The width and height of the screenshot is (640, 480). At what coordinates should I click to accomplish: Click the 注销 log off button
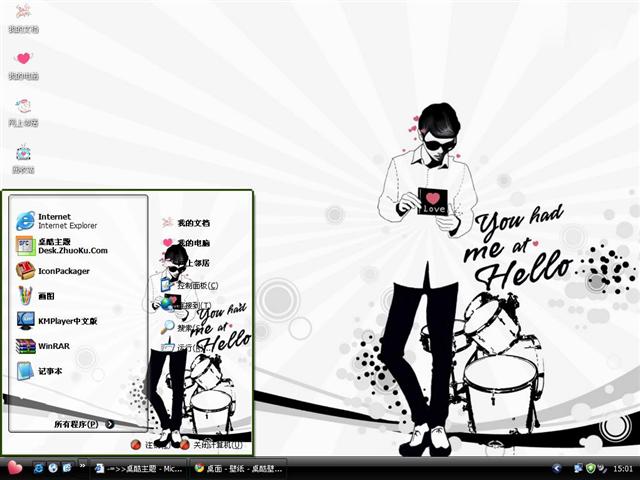tap(147, 443)
